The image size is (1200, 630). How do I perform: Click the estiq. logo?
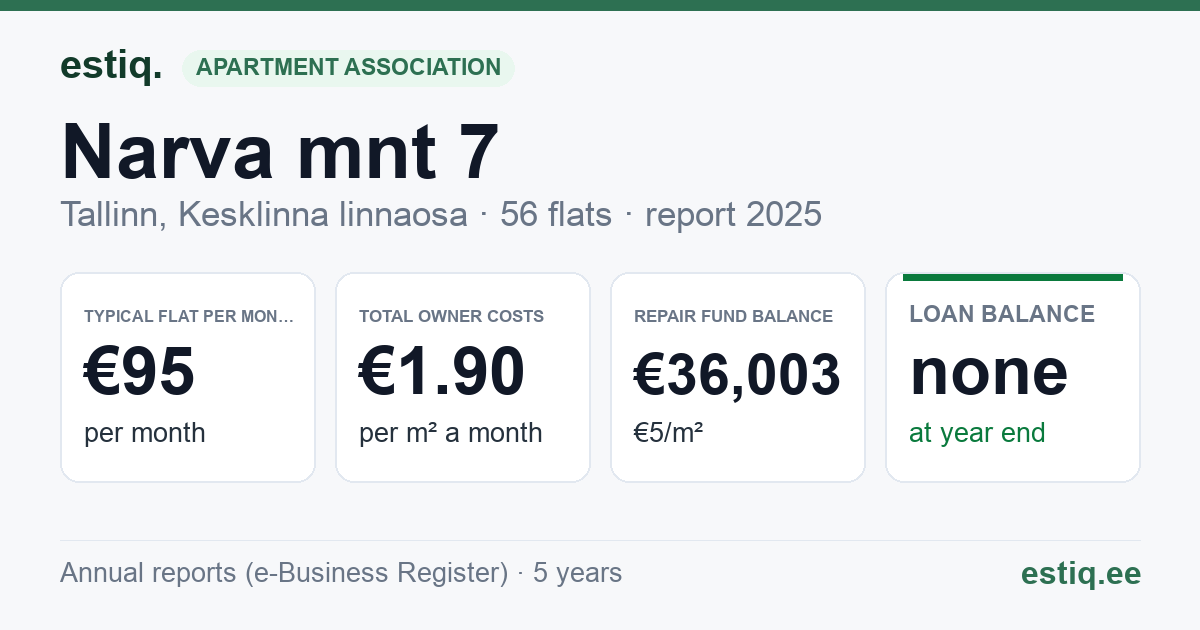pyautogui.click(x=111, y=66)
